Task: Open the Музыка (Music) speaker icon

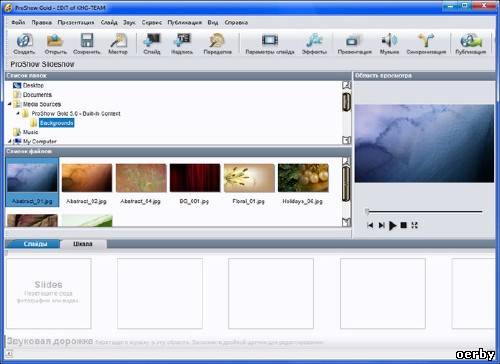Action: (389, 44)
